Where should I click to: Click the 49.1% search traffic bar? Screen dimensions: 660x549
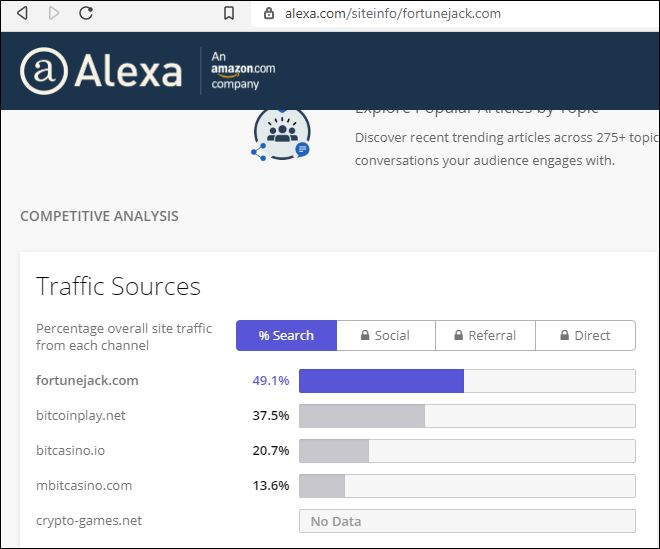[467, 381]
